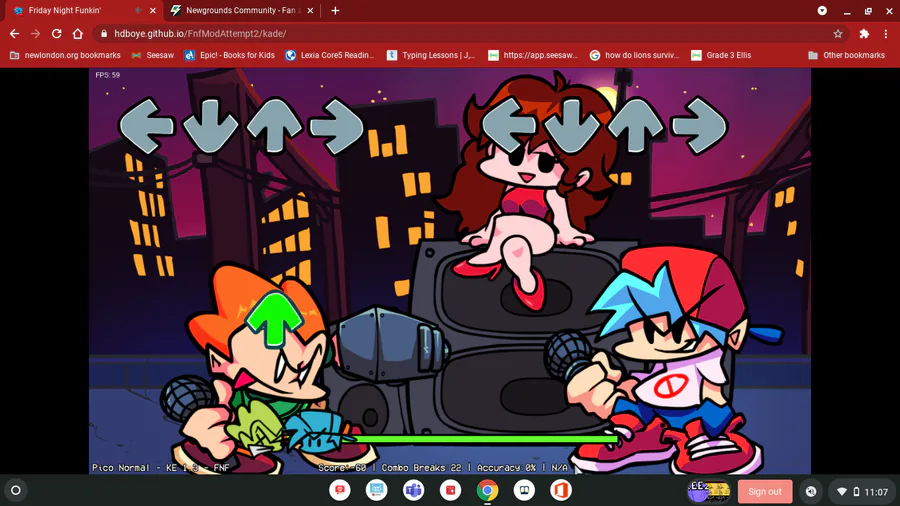The width and height of the screenshot is (900, 506).
Task: Open newlondon.org bookmarks folder
Action: click(65, 55)
